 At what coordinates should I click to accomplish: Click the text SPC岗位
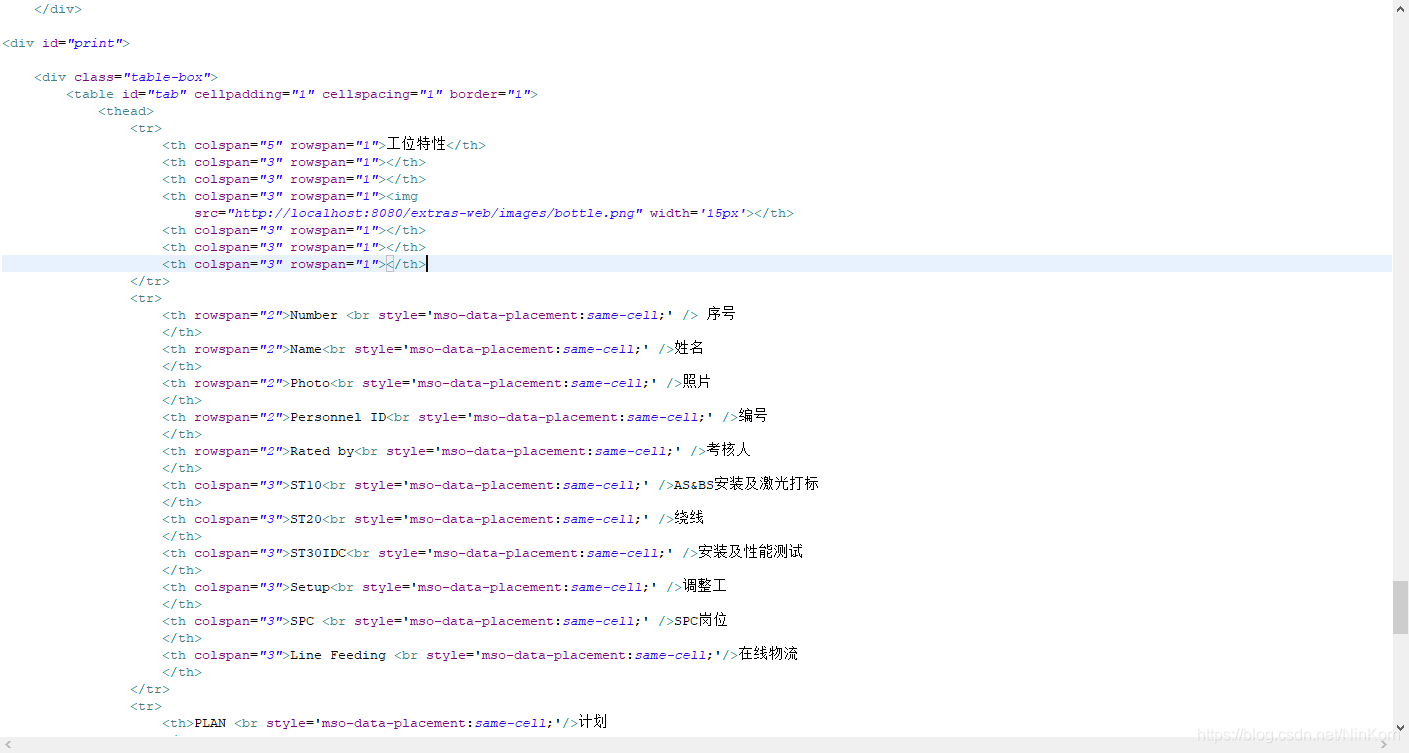tap(700, 620)
